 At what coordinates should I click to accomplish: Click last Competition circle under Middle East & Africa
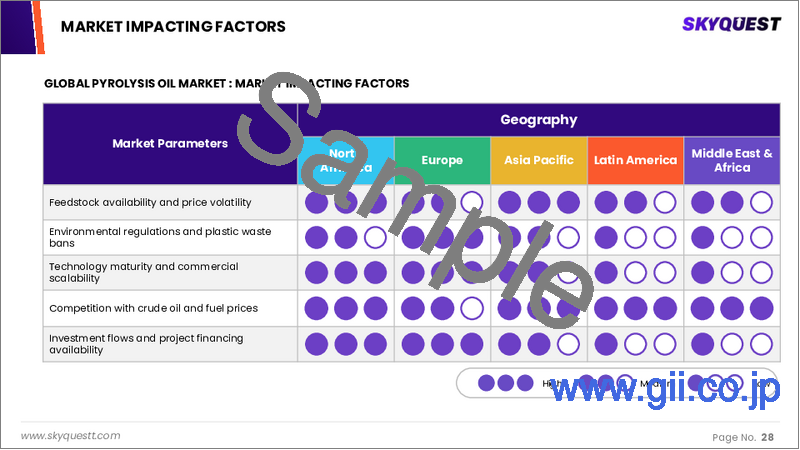coord(761,308)
